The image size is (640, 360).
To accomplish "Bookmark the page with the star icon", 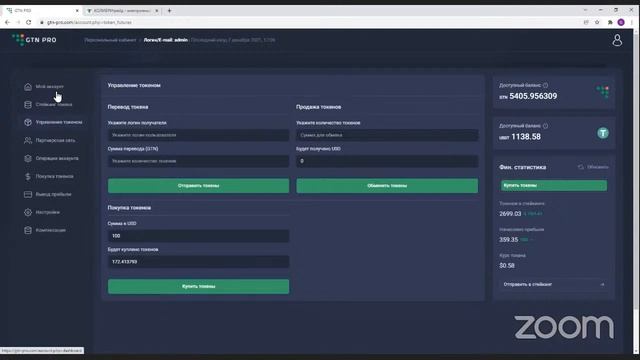I will click(597, 22).
